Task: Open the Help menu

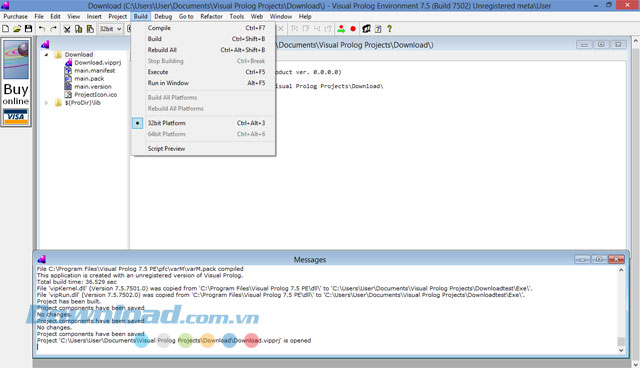Action: [x=305, y=16]
